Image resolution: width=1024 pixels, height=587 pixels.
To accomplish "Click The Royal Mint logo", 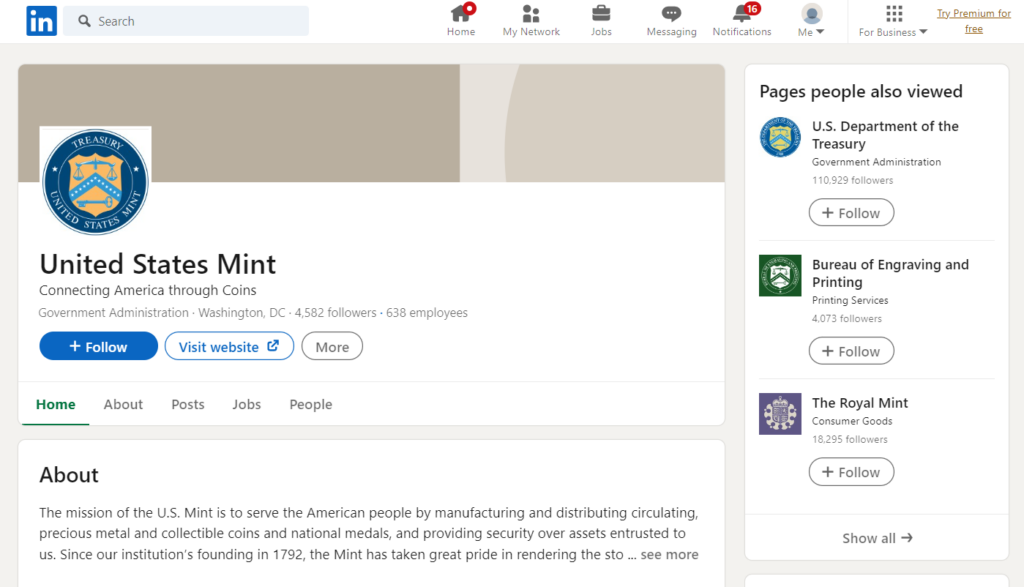I will (x=780, y=414).
